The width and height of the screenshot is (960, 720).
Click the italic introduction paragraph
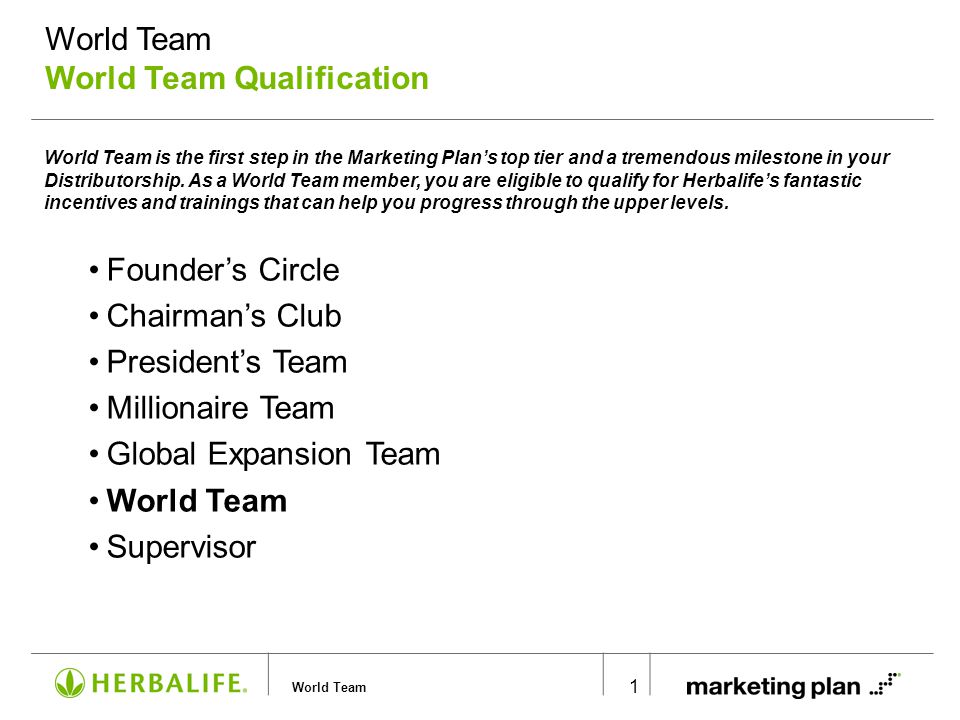click(467, 180)
